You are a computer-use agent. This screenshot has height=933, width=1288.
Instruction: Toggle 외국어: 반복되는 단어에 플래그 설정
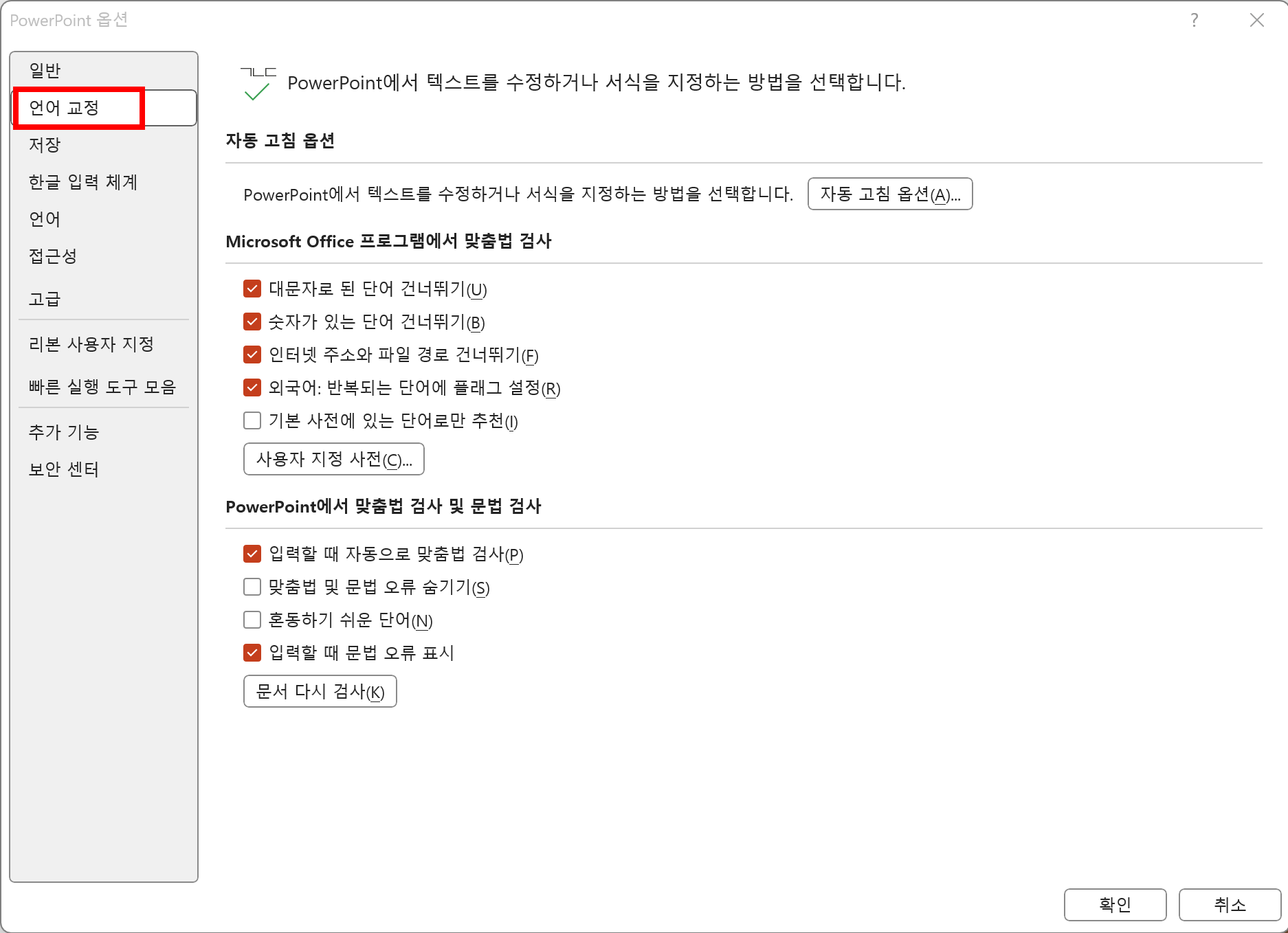pos(252,387)
